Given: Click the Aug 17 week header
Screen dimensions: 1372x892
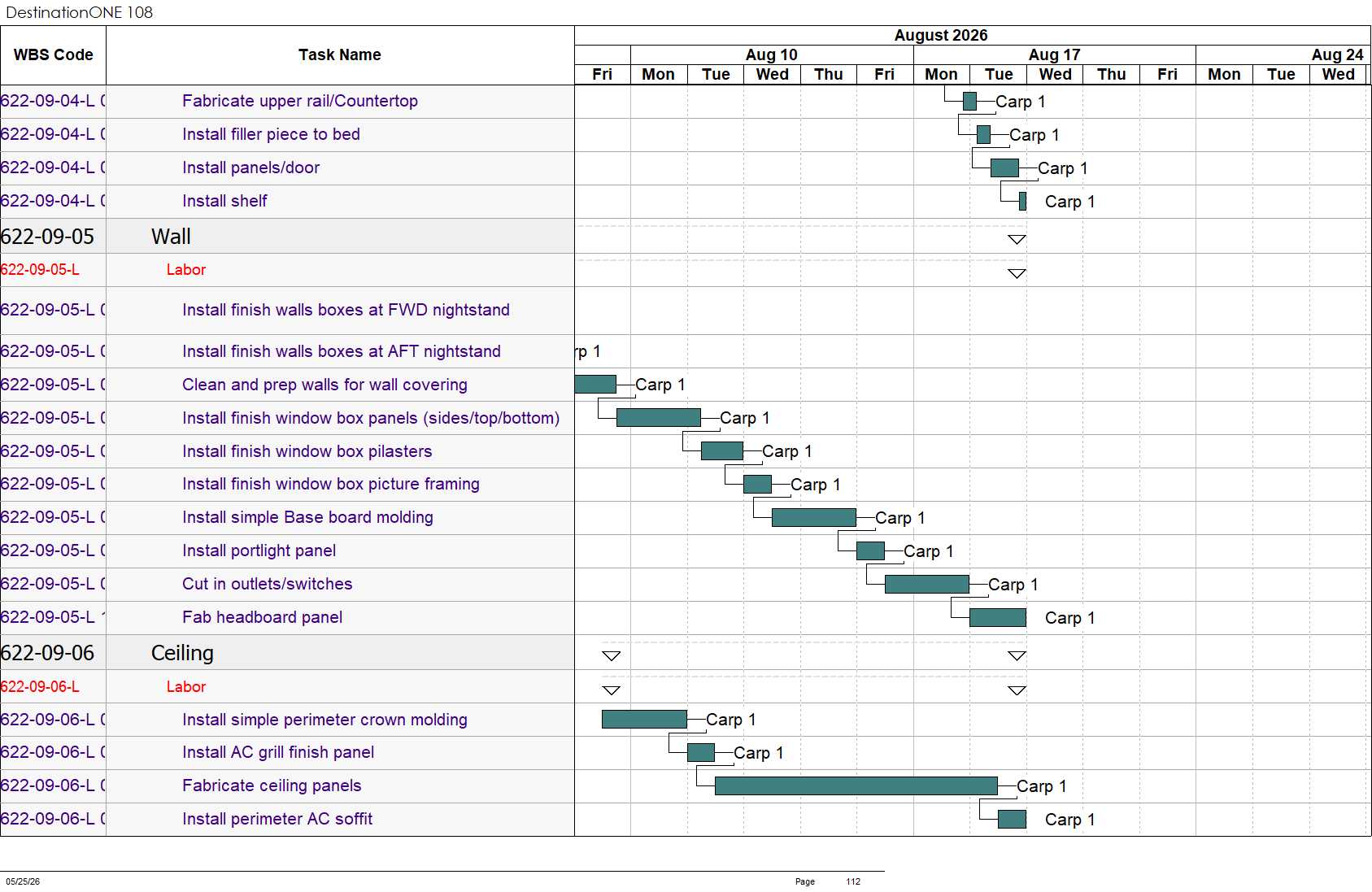Looking at the screenshot, I should (x=1054, y=54).
